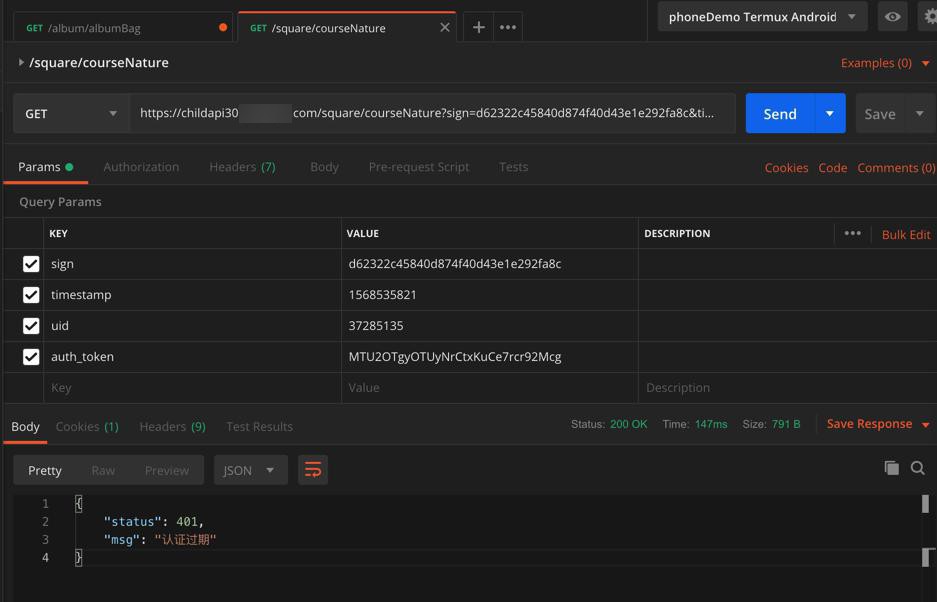Open the Save button dropdown arrow
This screenshot has width=937, height=602.
920,114
